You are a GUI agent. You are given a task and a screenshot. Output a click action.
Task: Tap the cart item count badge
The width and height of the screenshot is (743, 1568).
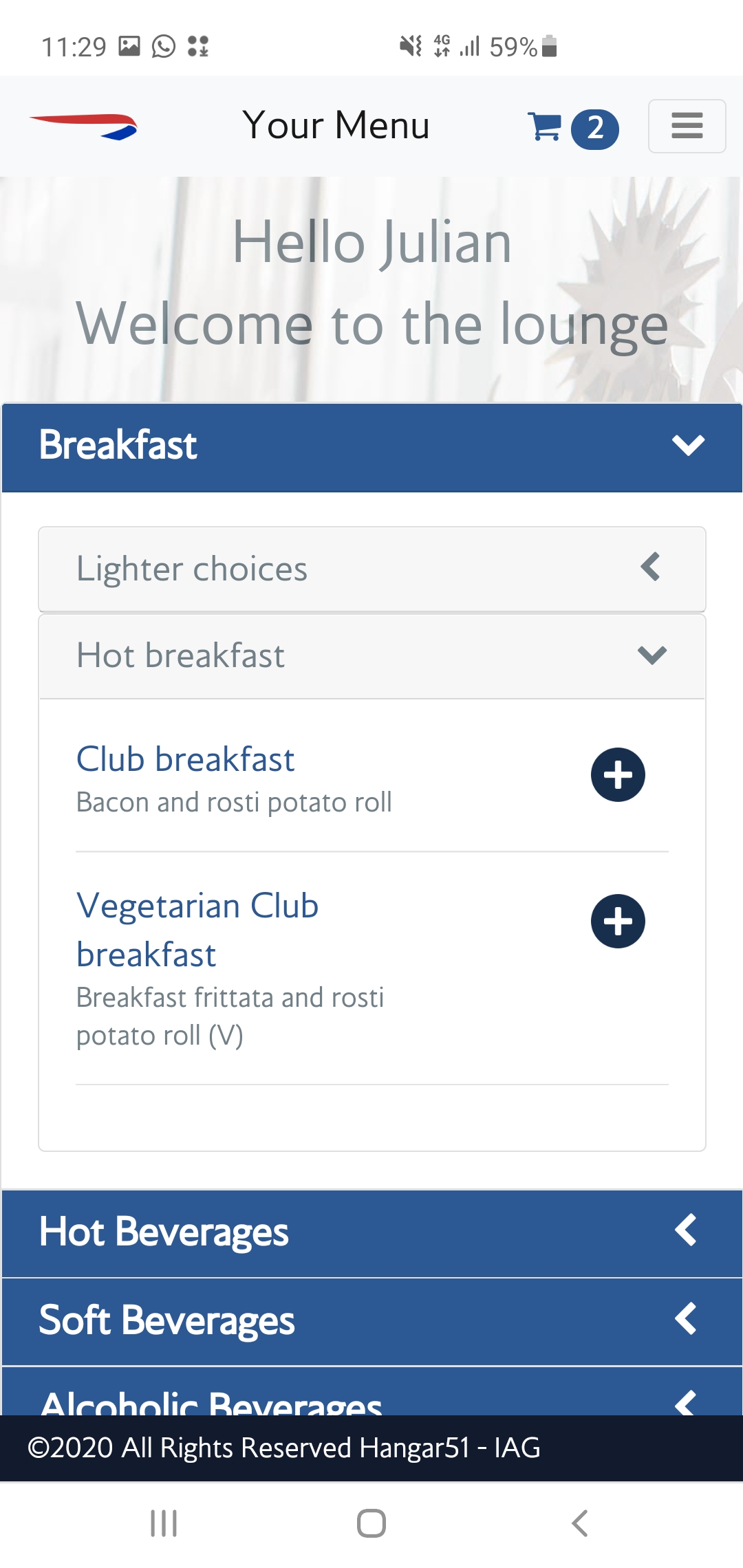tap(595, 129)
